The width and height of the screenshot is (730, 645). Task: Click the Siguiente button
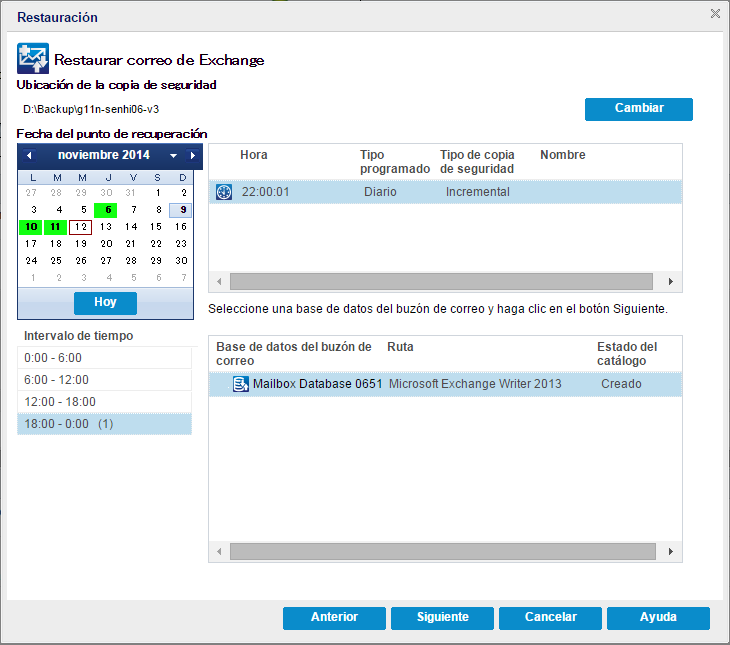(x=442, y=618)
